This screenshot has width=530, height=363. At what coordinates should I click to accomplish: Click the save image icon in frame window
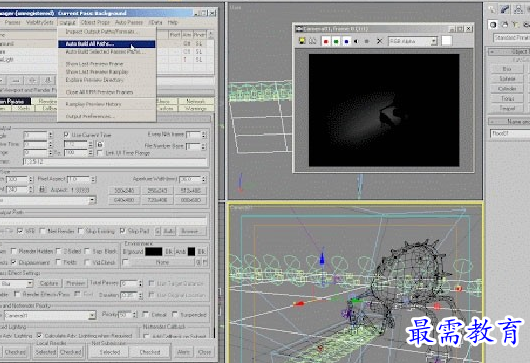302,41
